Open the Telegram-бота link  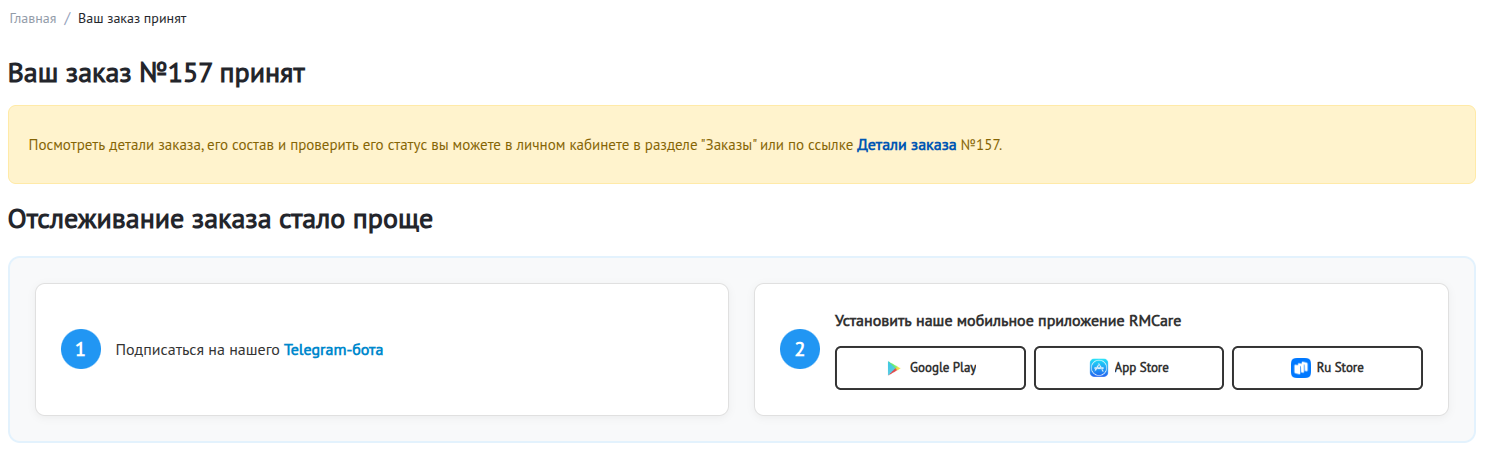click(x=333, y=350)
